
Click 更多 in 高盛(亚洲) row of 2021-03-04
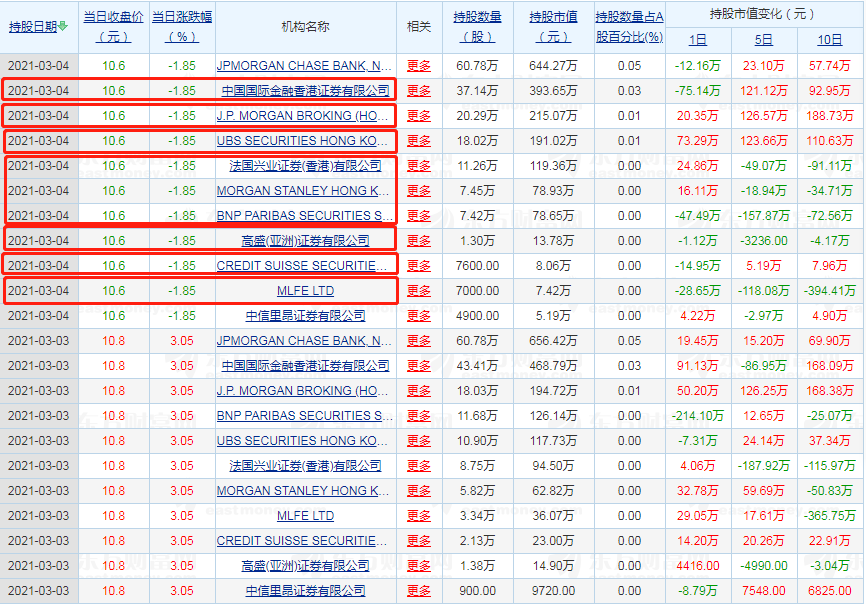[x=419, y=241]
